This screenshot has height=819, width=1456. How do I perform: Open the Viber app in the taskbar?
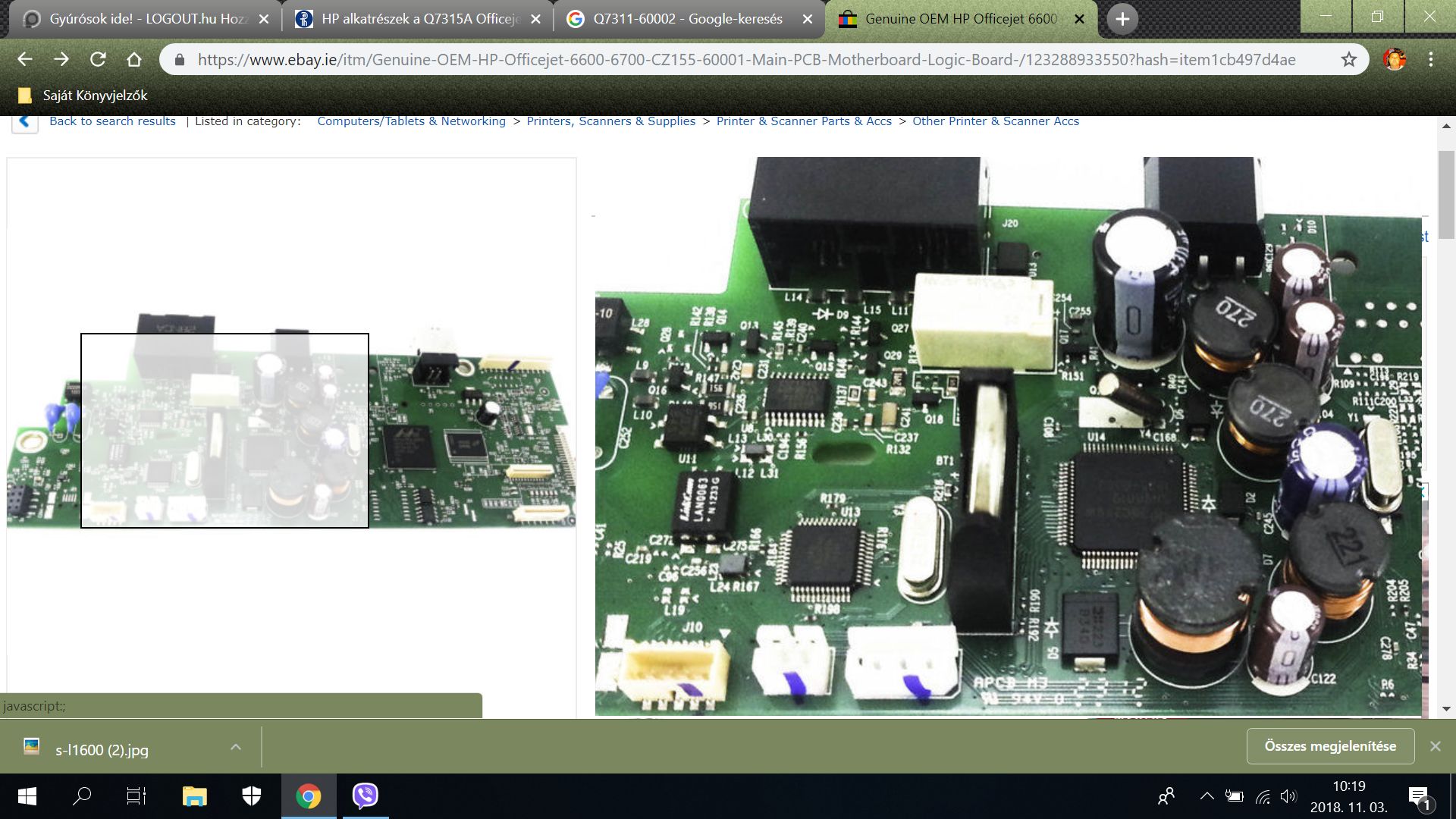(366, 795)
